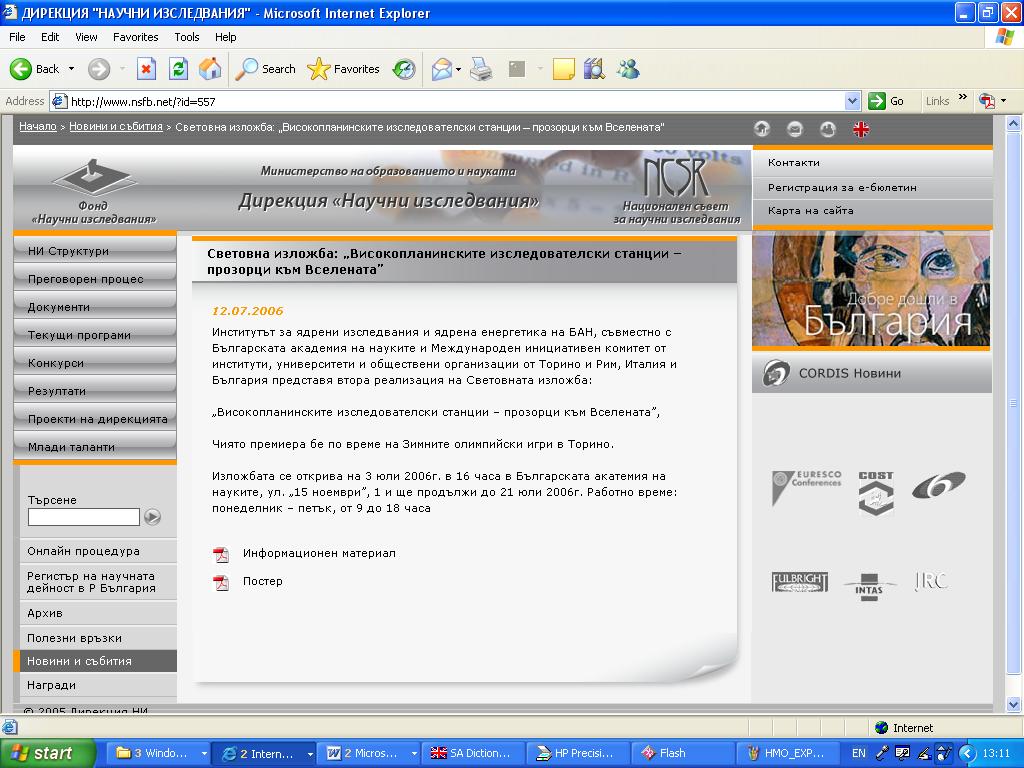Switch to SA Dictionary taskbar item
The height and width of the screenshot is (768, 1024).
[472, 754]
